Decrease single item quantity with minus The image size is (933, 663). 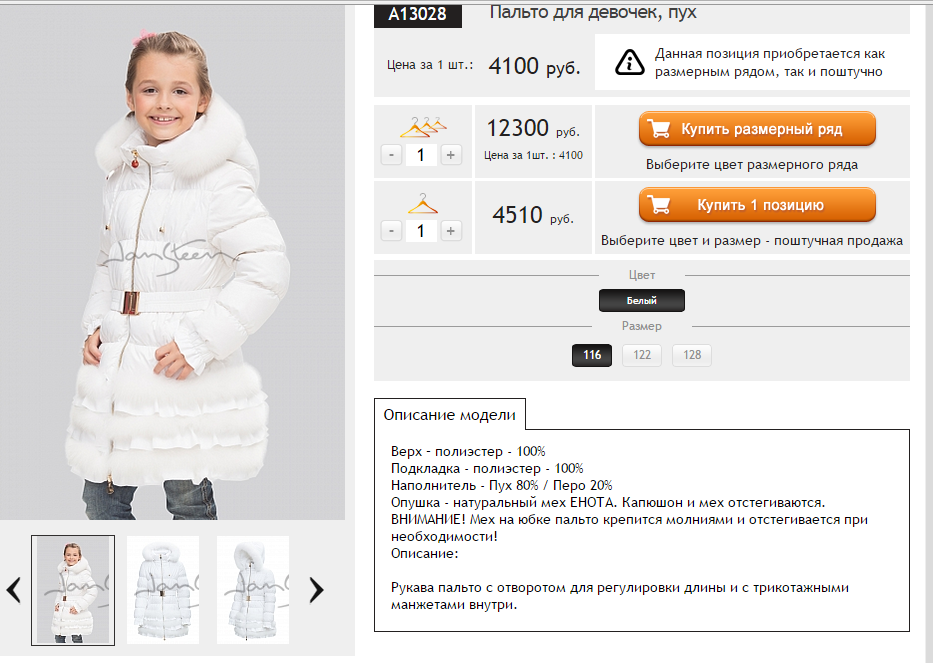click(392, 231)
